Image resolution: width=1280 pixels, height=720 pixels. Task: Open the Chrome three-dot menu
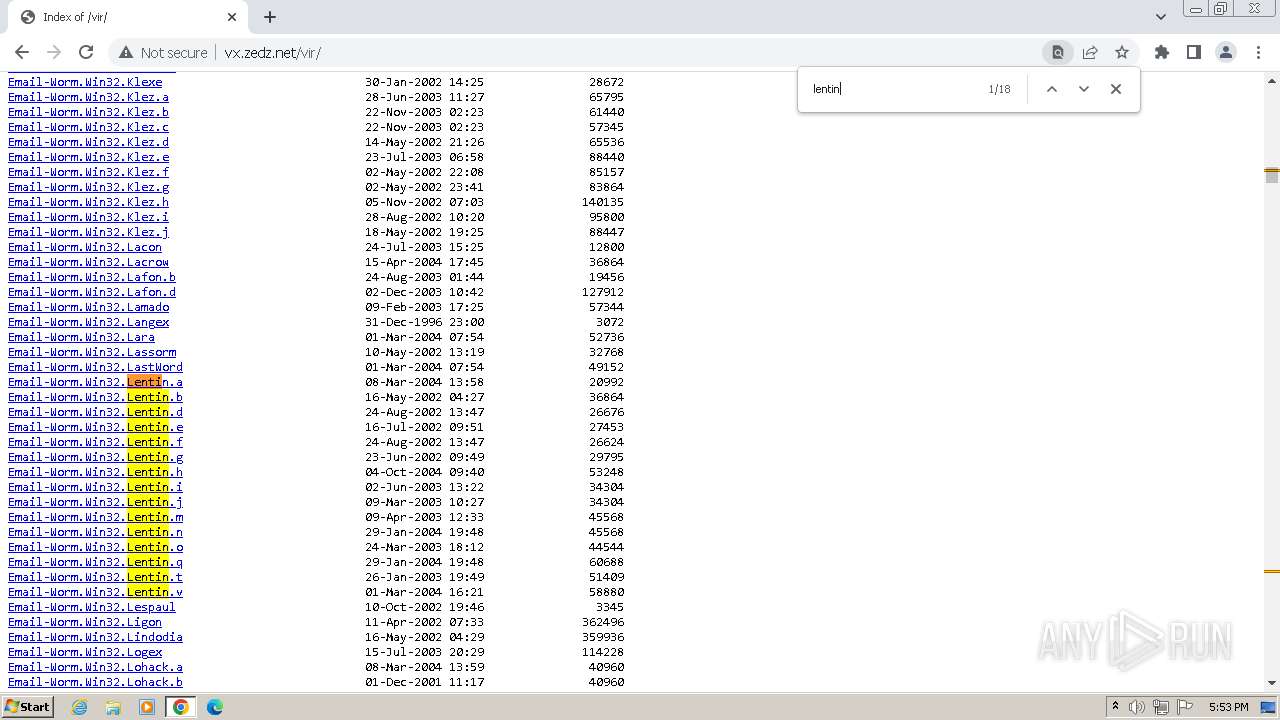coord(1257,52)
